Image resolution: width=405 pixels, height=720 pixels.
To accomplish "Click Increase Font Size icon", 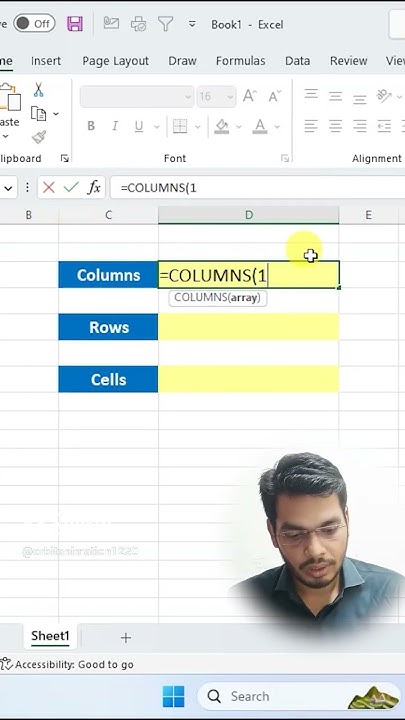I will [250, 96].
